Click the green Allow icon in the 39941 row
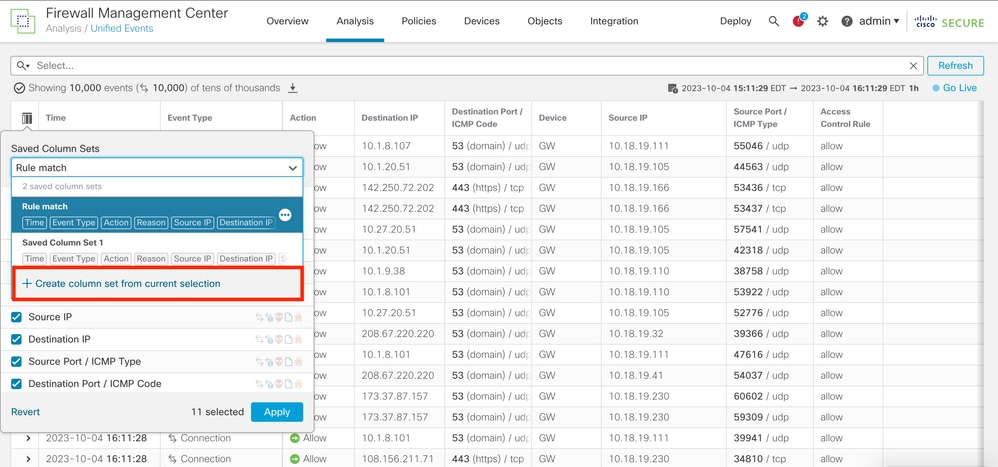This screenshot has width=998, height=467. (295, 438)
